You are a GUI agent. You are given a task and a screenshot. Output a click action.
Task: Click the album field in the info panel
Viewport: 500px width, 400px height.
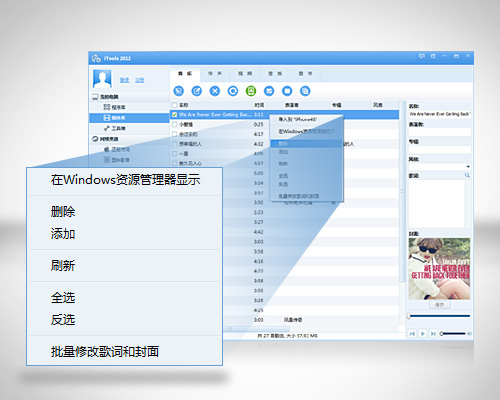[x=440, y=150]
